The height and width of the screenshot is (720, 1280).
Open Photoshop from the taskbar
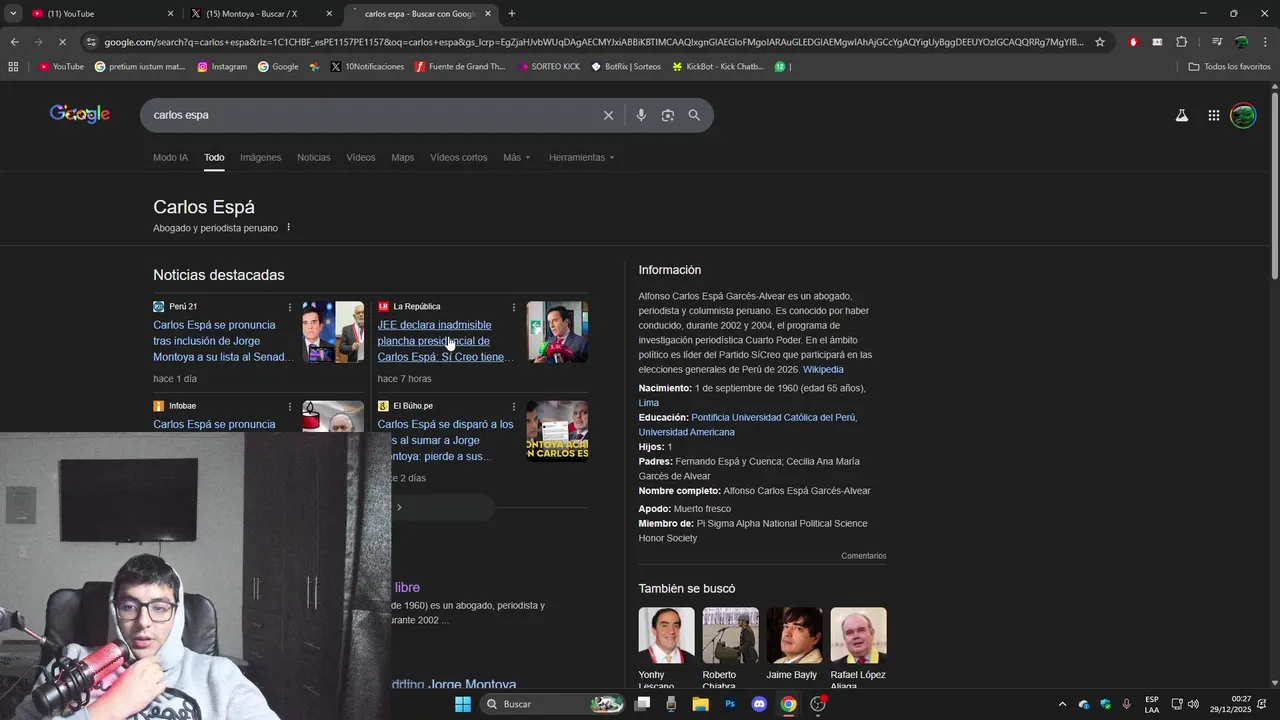[x=730, y=704]
